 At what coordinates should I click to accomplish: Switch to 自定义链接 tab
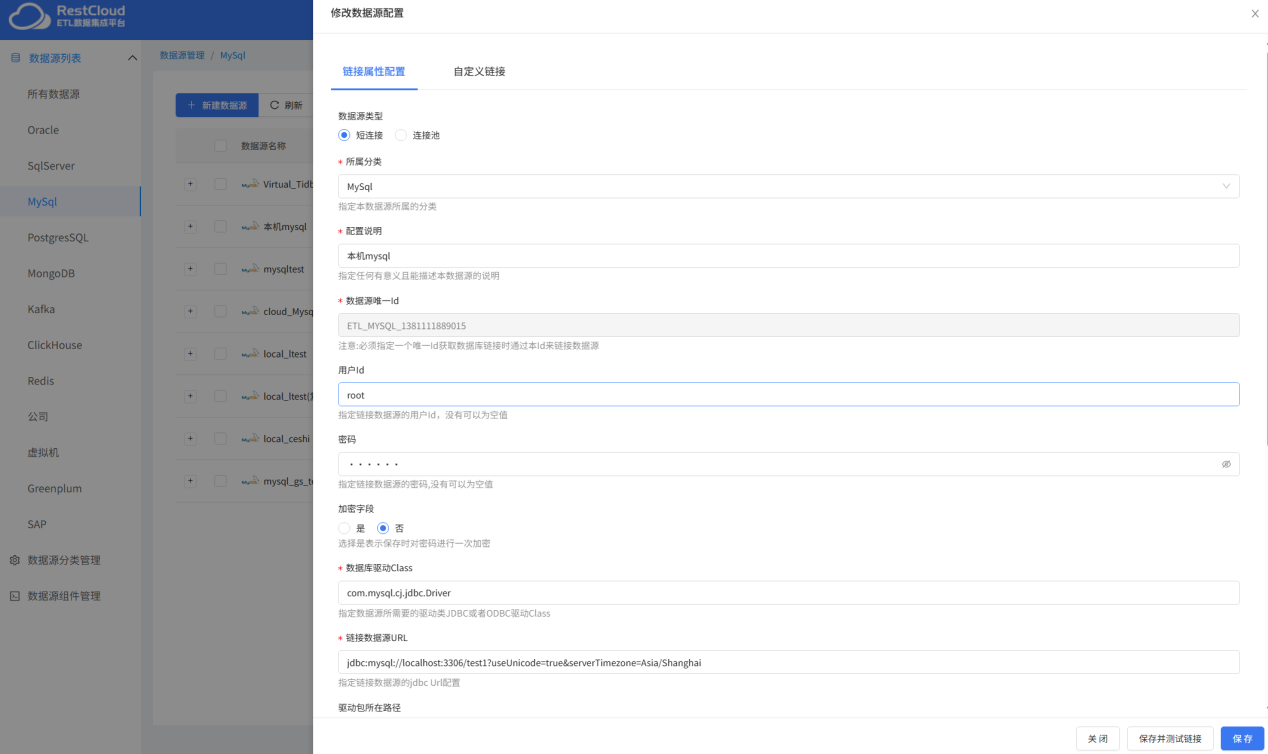coord(479,72)
